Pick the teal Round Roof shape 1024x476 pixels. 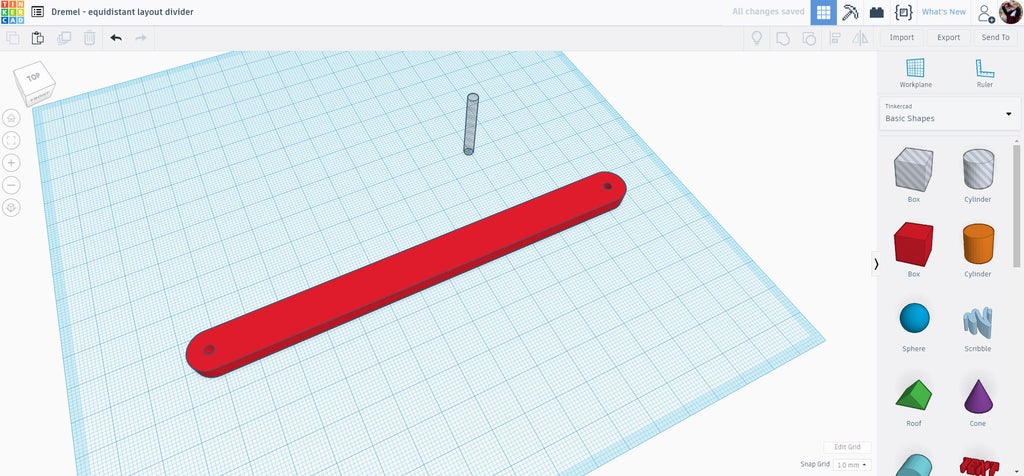click(914, 465)
